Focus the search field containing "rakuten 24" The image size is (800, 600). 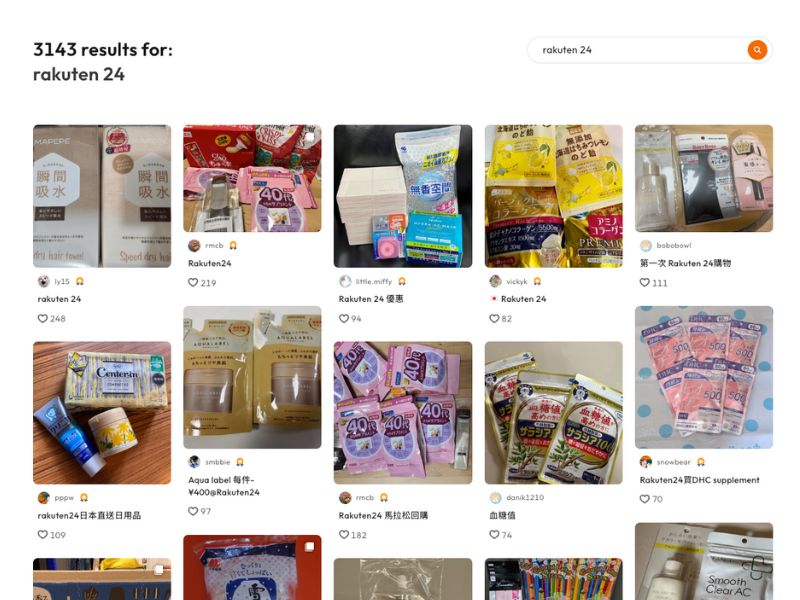638,50
